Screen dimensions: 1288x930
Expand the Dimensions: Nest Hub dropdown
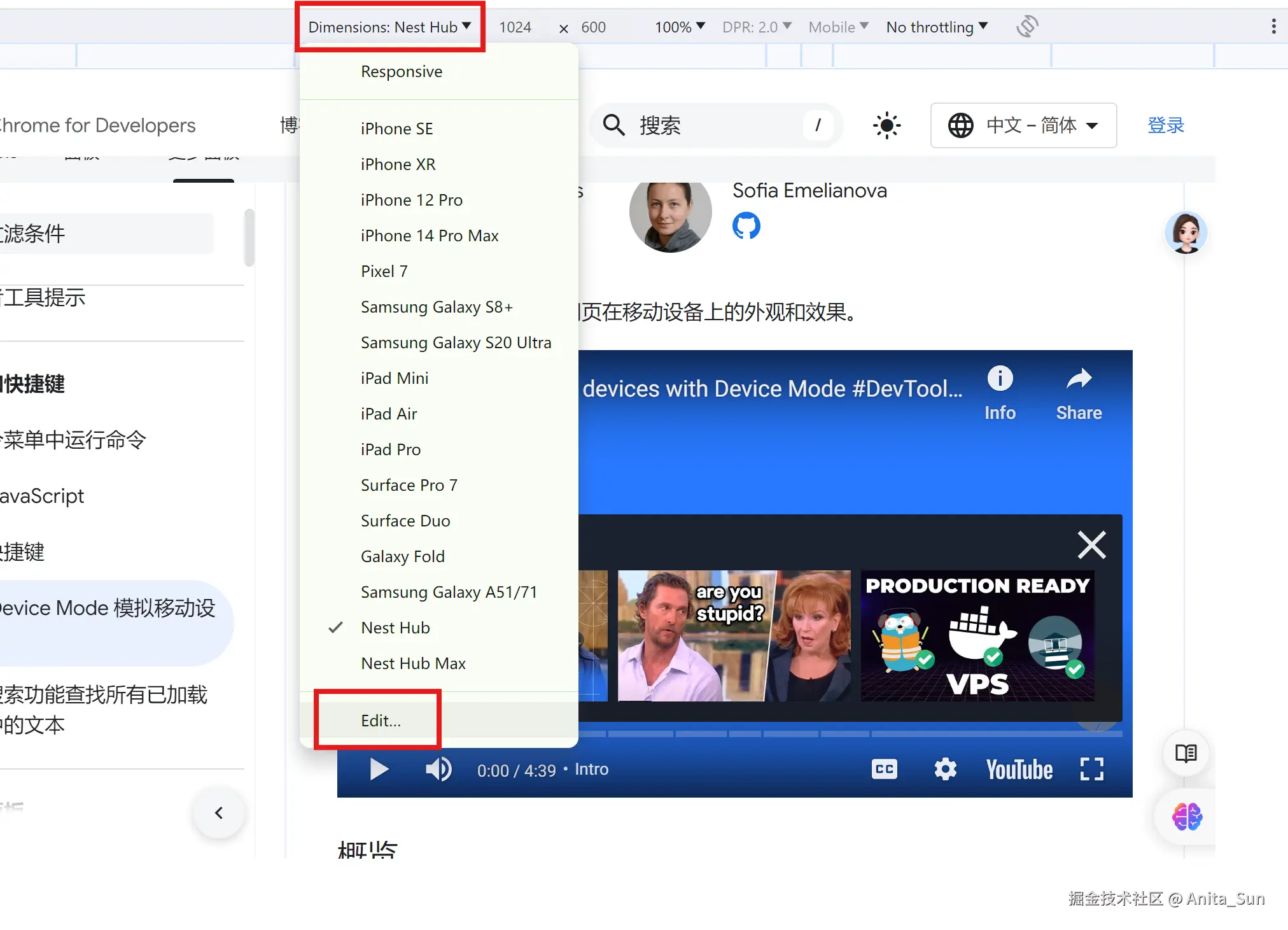pyautogui.click(x=389, y=27)
